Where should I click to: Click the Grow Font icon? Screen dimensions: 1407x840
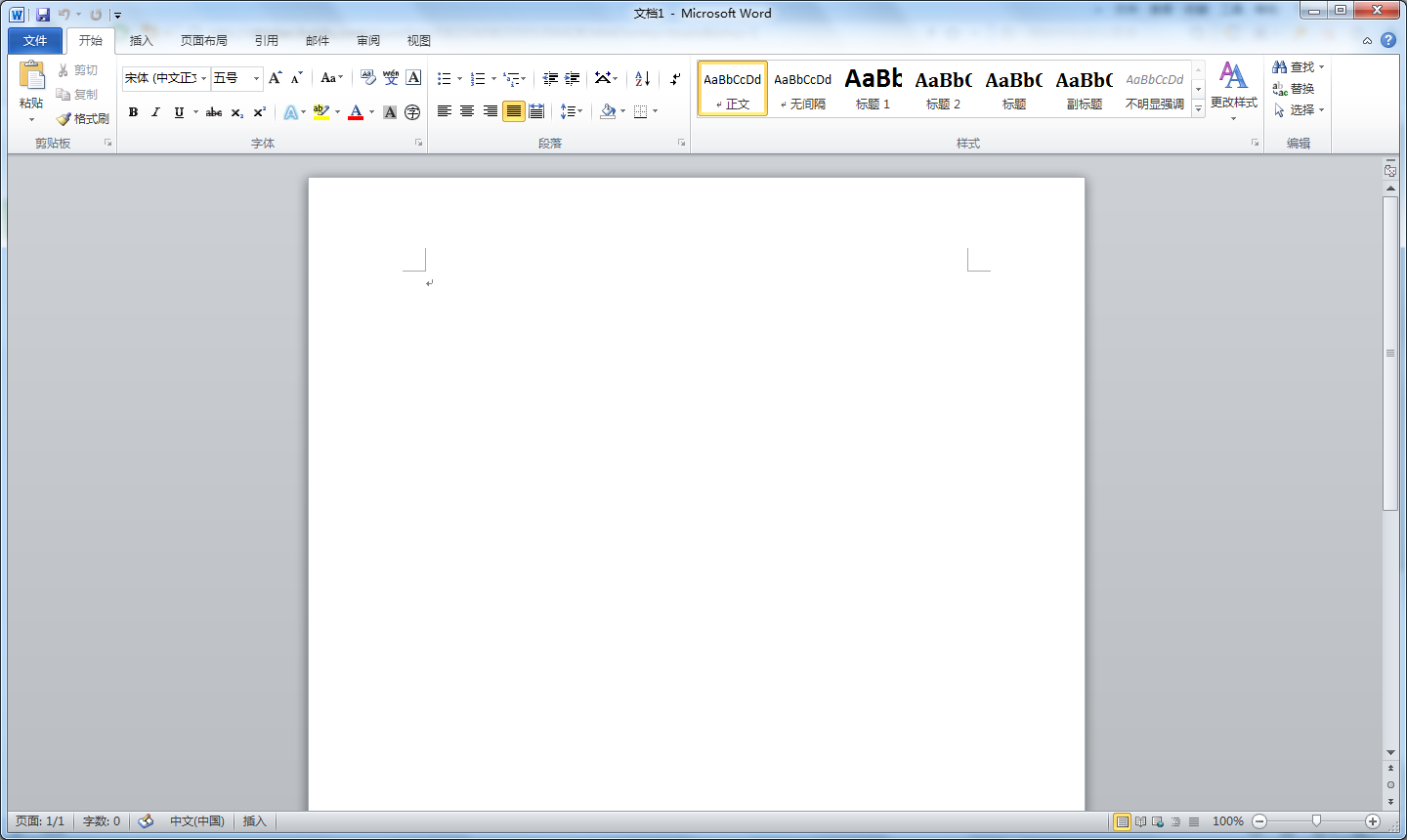[x=276, y=78]
